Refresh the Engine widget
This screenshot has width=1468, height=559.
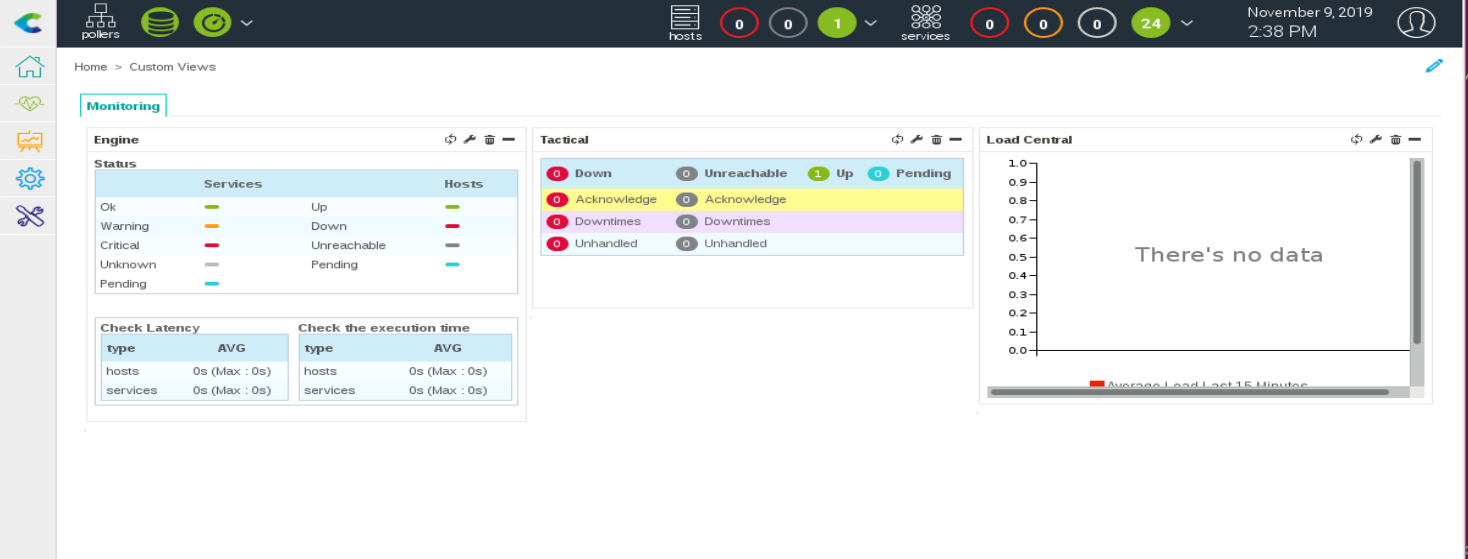pos(450,140)
